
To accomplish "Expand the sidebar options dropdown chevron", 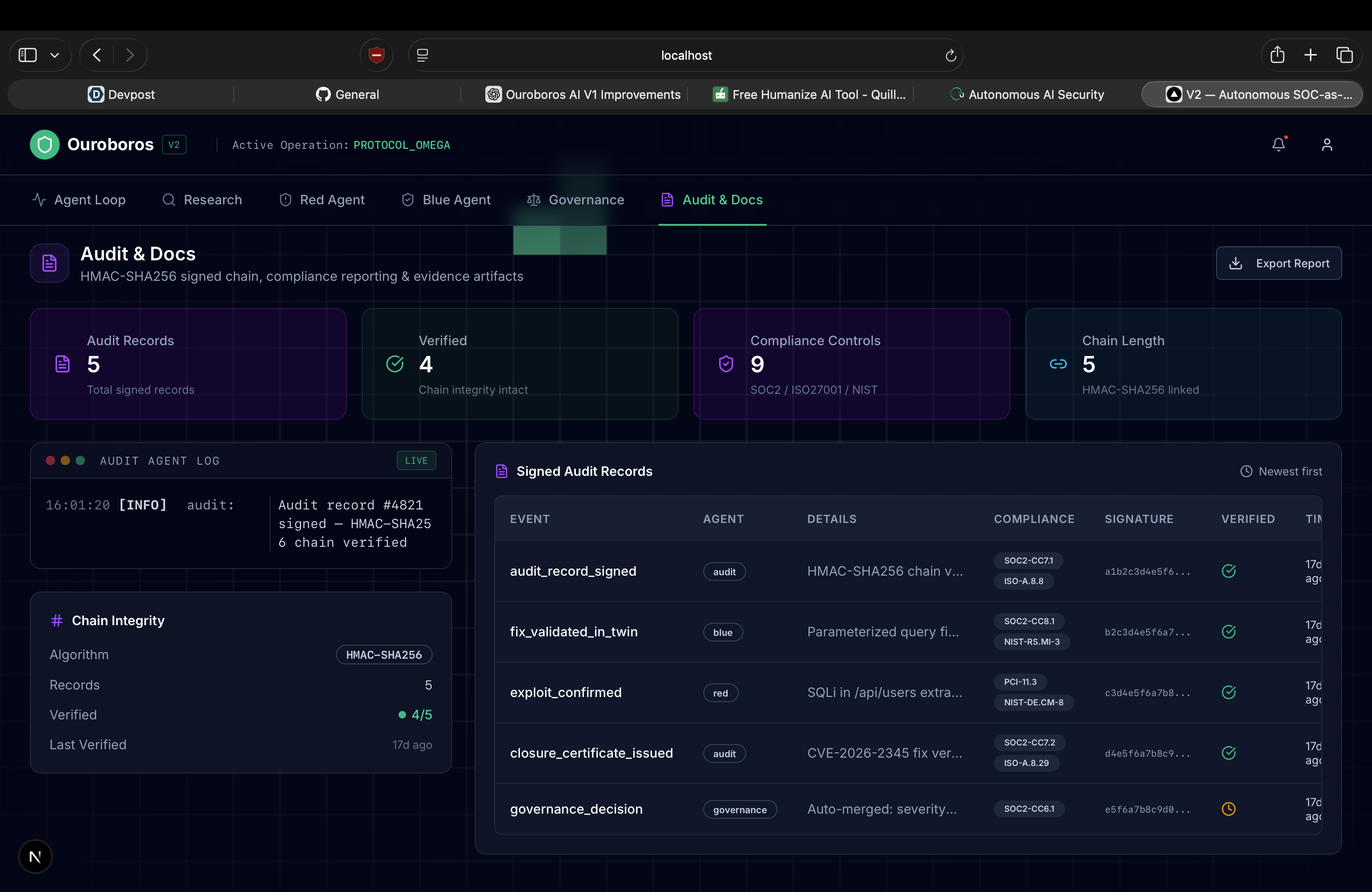I will click(55, 56).
